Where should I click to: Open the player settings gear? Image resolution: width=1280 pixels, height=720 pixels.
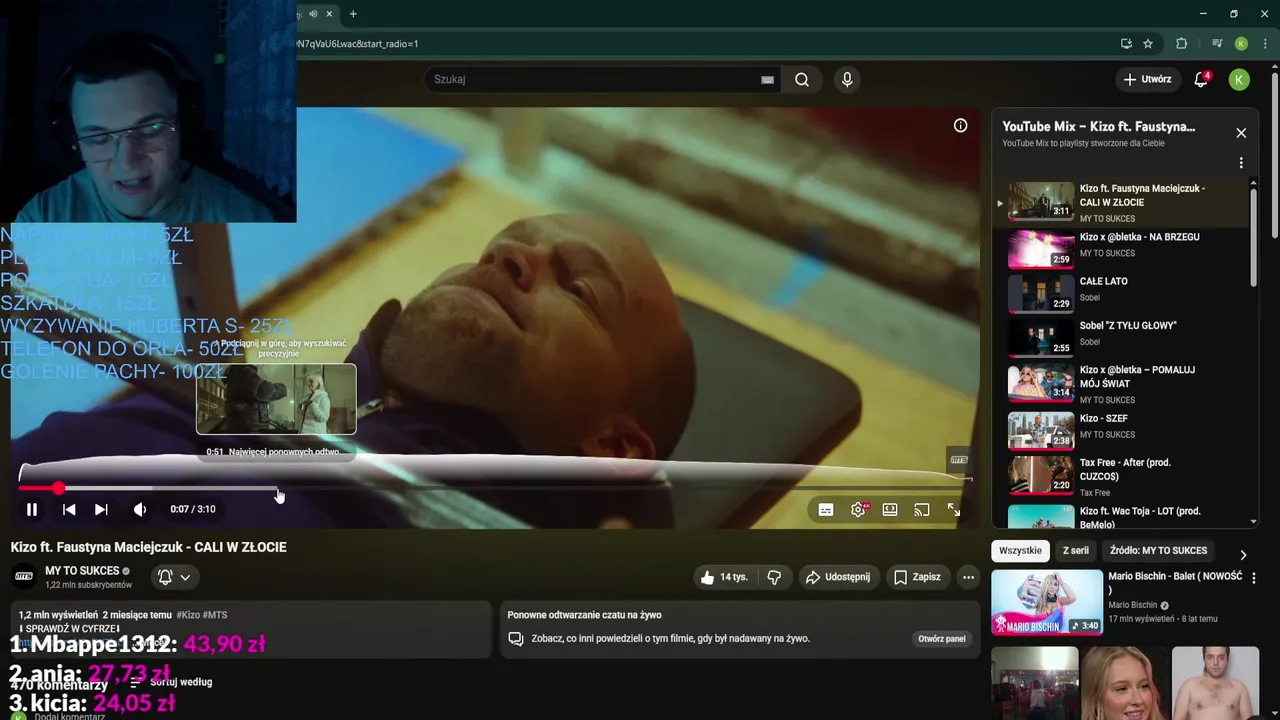tap(858, 510)
